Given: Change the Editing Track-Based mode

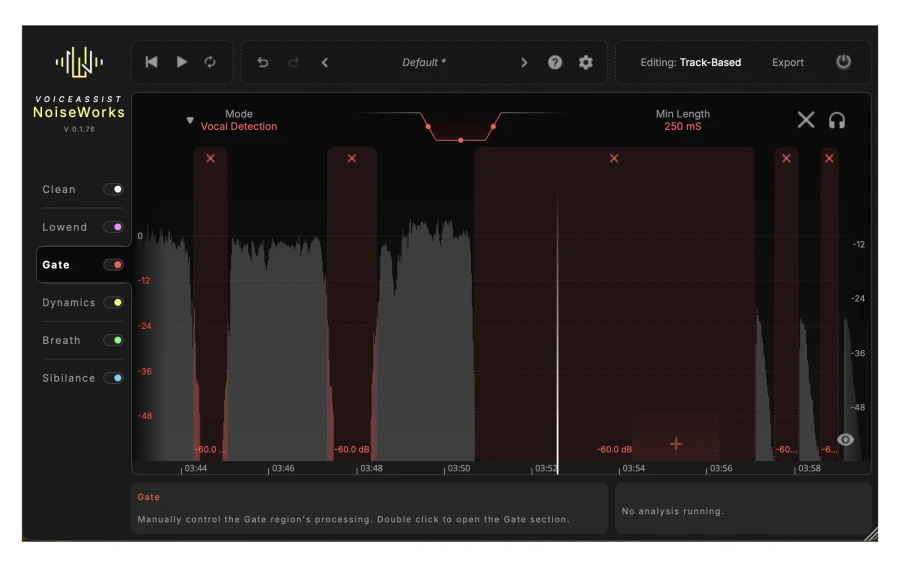Looking at the screenshot, I should click(690, 62).
